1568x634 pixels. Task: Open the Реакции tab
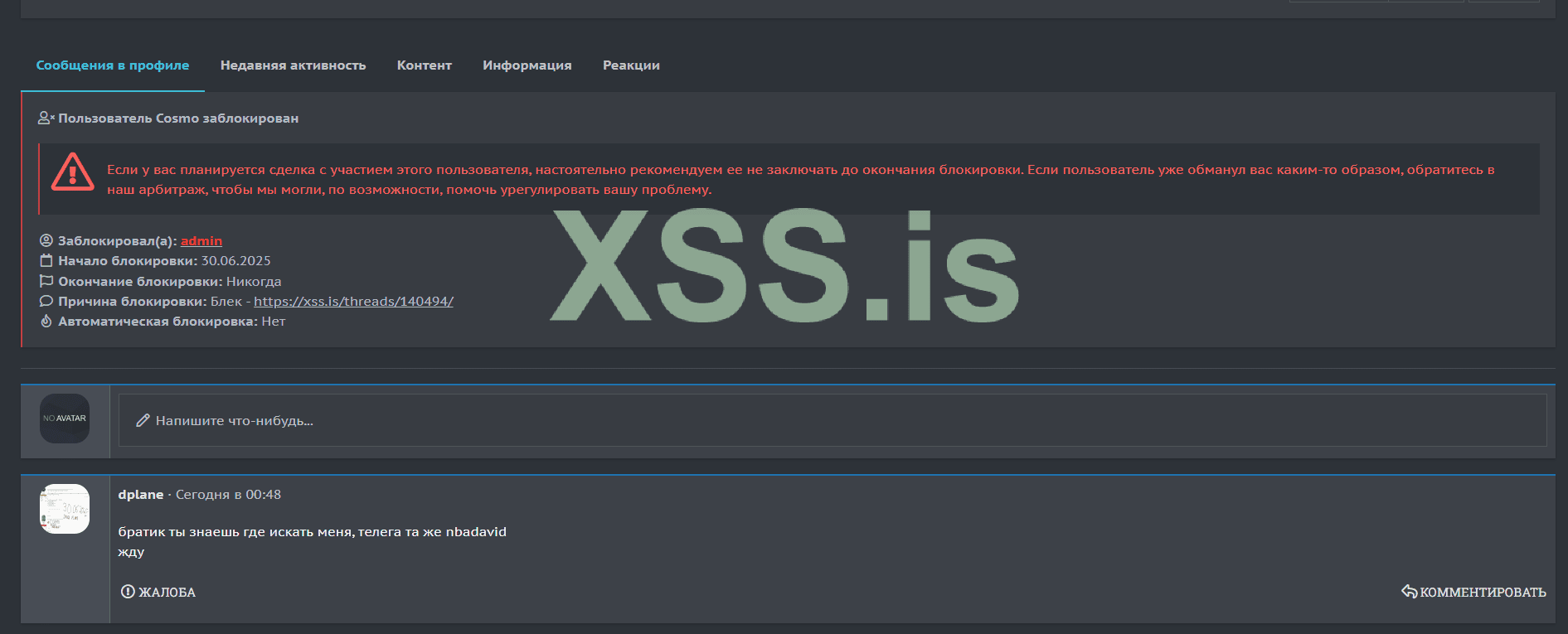(x=631, y=65)
